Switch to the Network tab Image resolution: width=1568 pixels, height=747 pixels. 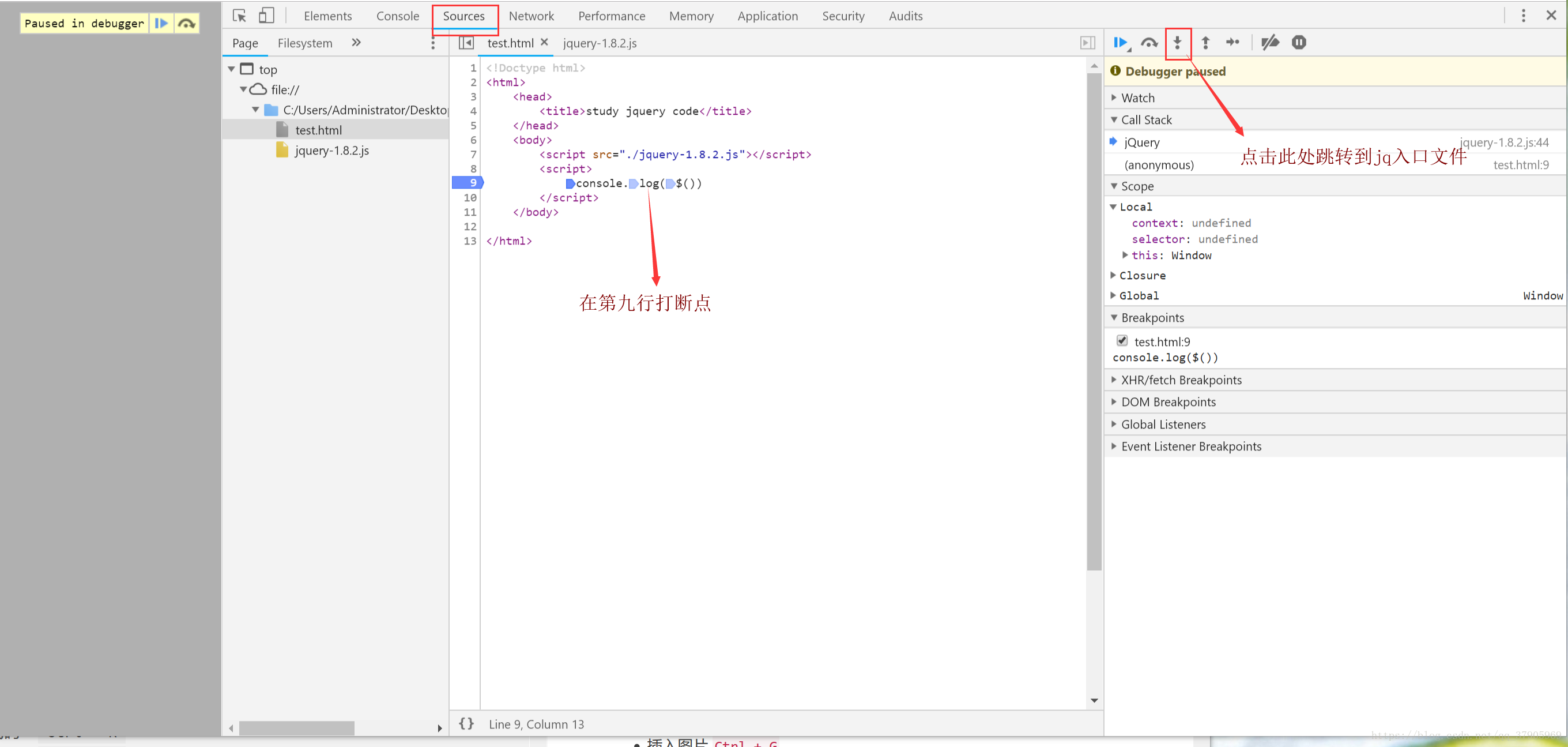point(531,16)
